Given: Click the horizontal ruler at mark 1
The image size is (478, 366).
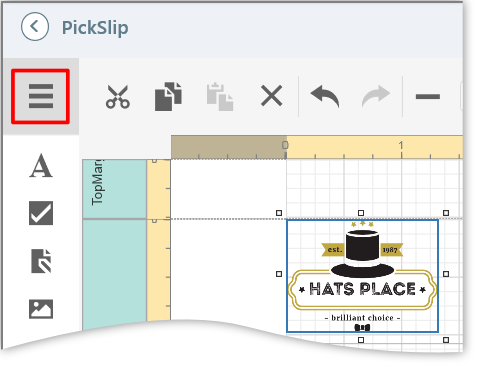Looking at the screenshot, I should point(401,148).
